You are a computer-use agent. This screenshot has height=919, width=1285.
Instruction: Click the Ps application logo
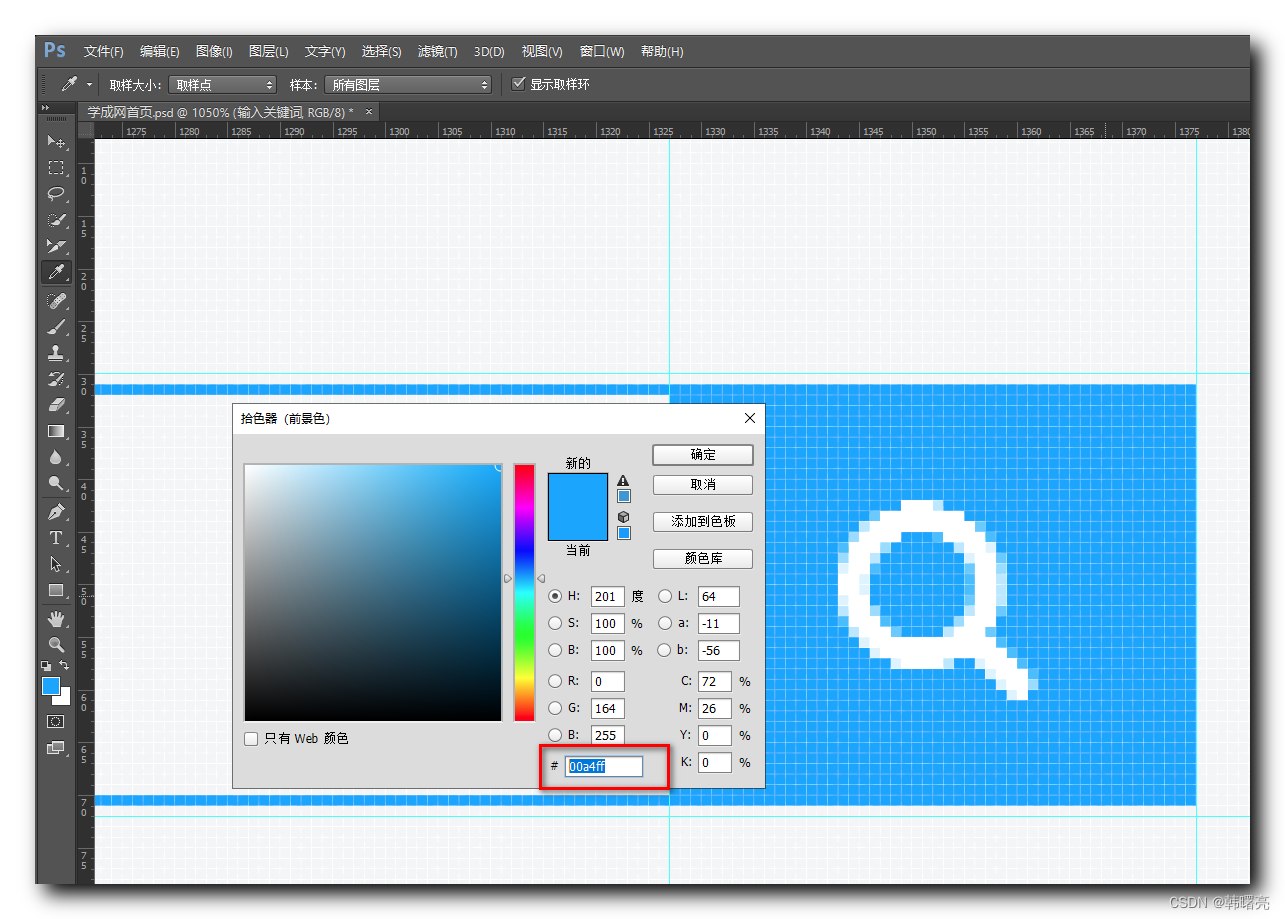click(x=55, y=51)
